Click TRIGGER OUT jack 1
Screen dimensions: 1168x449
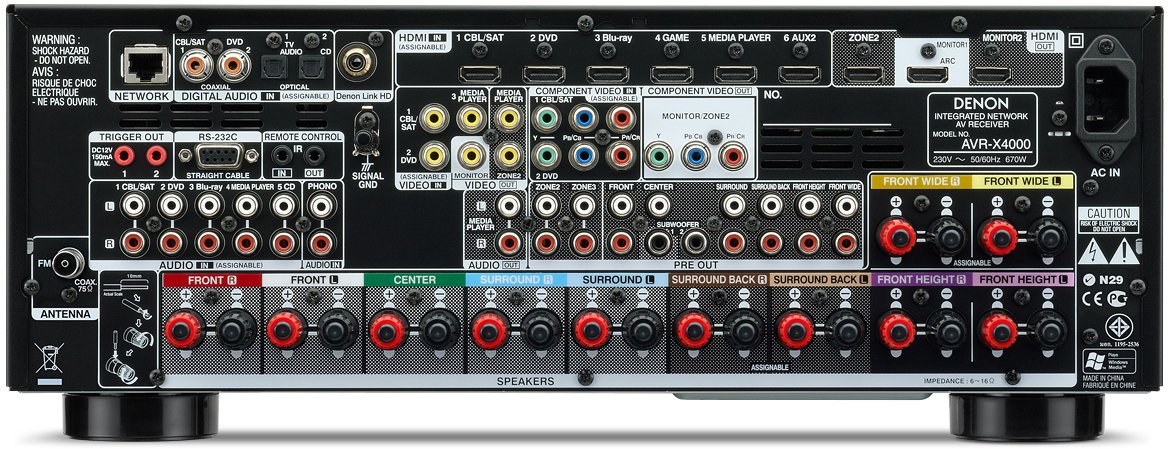[x=124, y=156]
